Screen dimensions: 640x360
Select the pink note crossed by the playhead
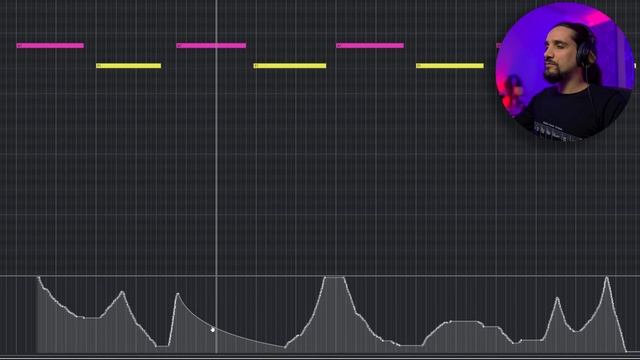click(x=211, y=46)
